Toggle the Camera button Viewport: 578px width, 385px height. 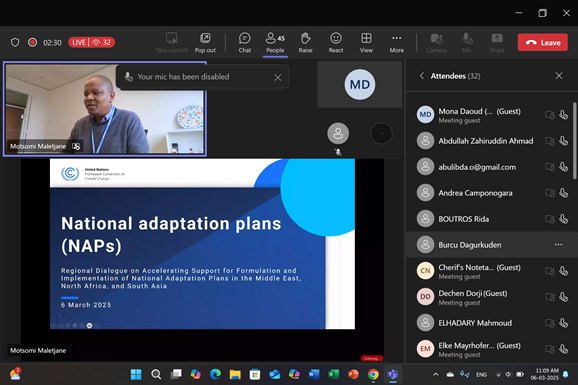(436, 43)
